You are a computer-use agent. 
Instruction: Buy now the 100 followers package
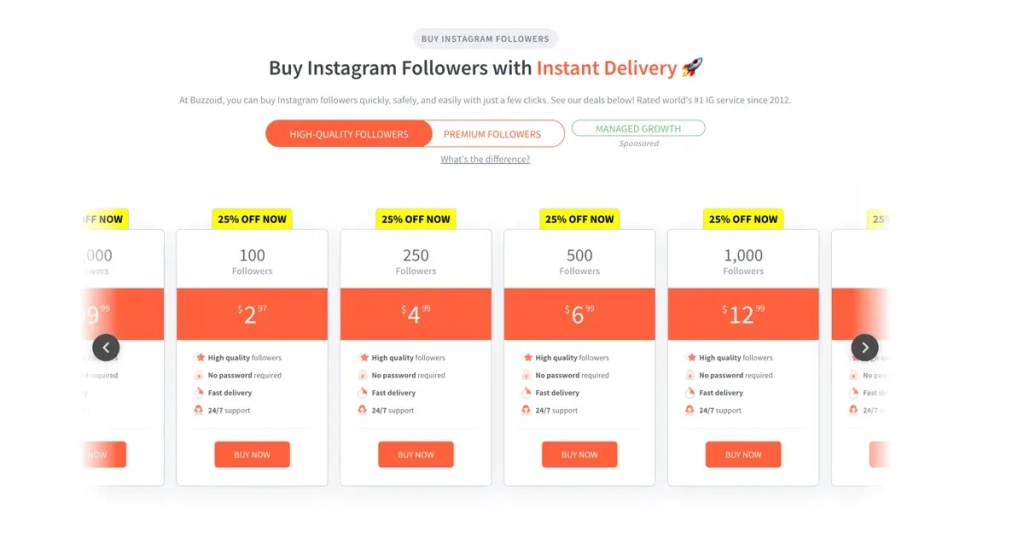[252, 454]
